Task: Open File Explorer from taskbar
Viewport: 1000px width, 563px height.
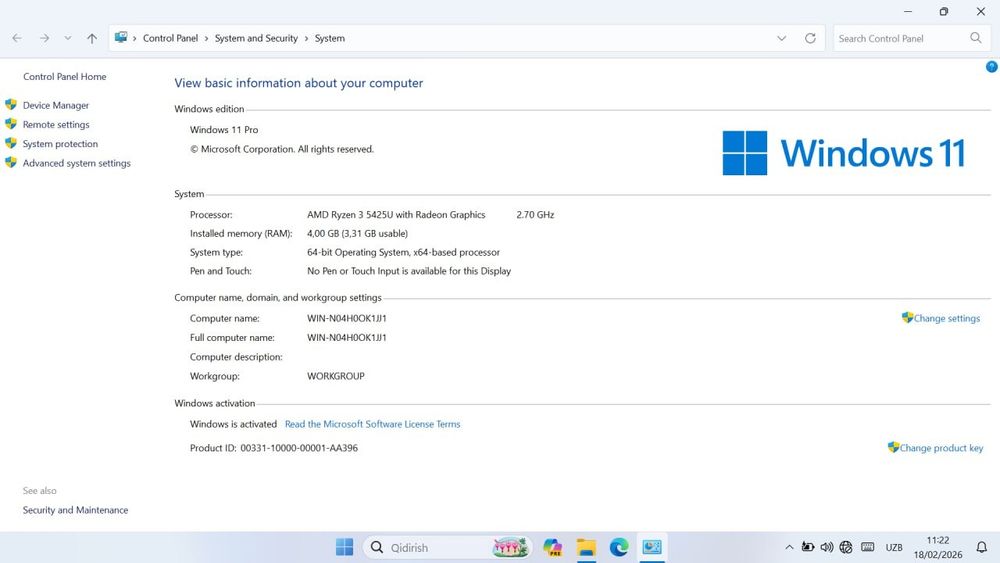Action: pos(586,547)
